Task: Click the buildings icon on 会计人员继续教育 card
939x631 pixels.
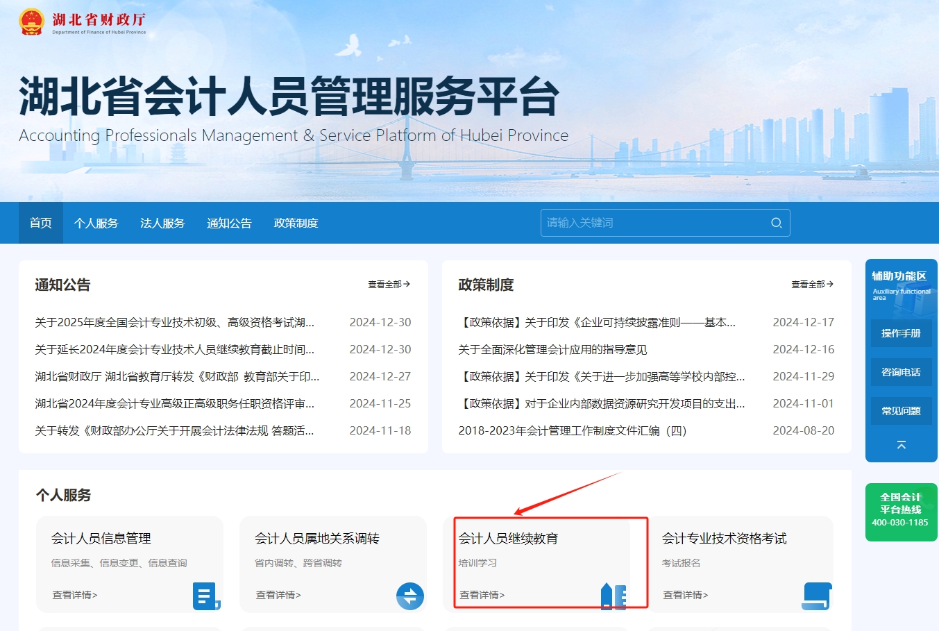Action: point(615,594)
